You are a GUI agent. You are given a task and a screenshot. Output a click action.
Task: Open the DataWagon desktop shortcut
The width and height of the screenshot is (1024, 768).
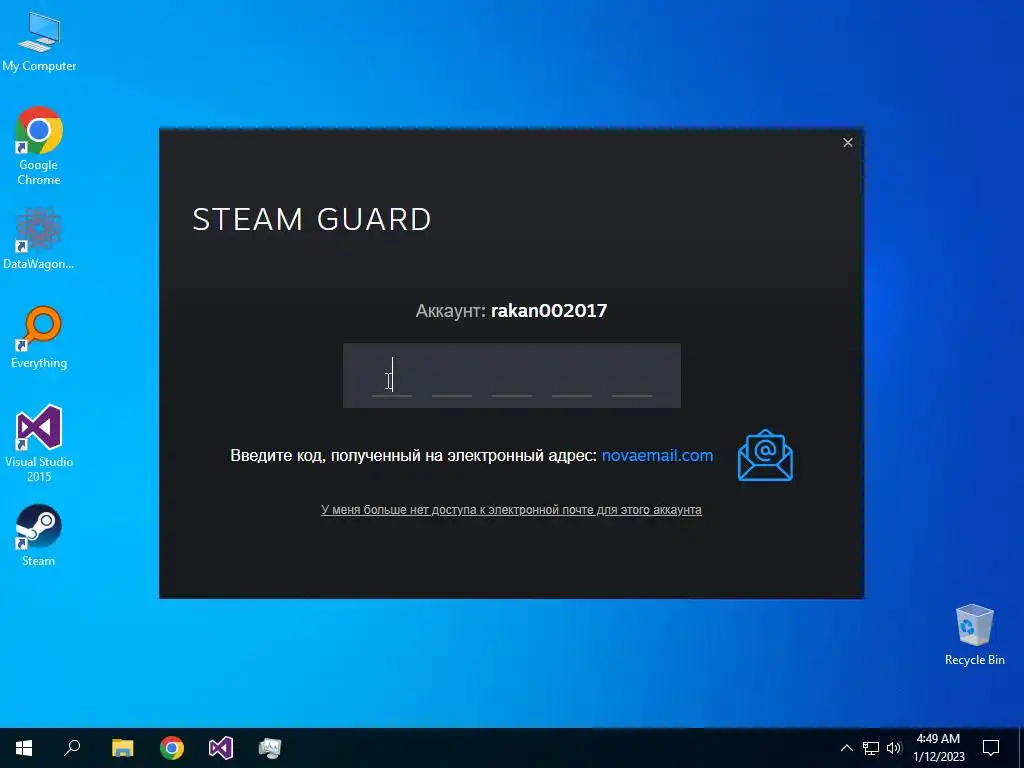tap(39, 239)
